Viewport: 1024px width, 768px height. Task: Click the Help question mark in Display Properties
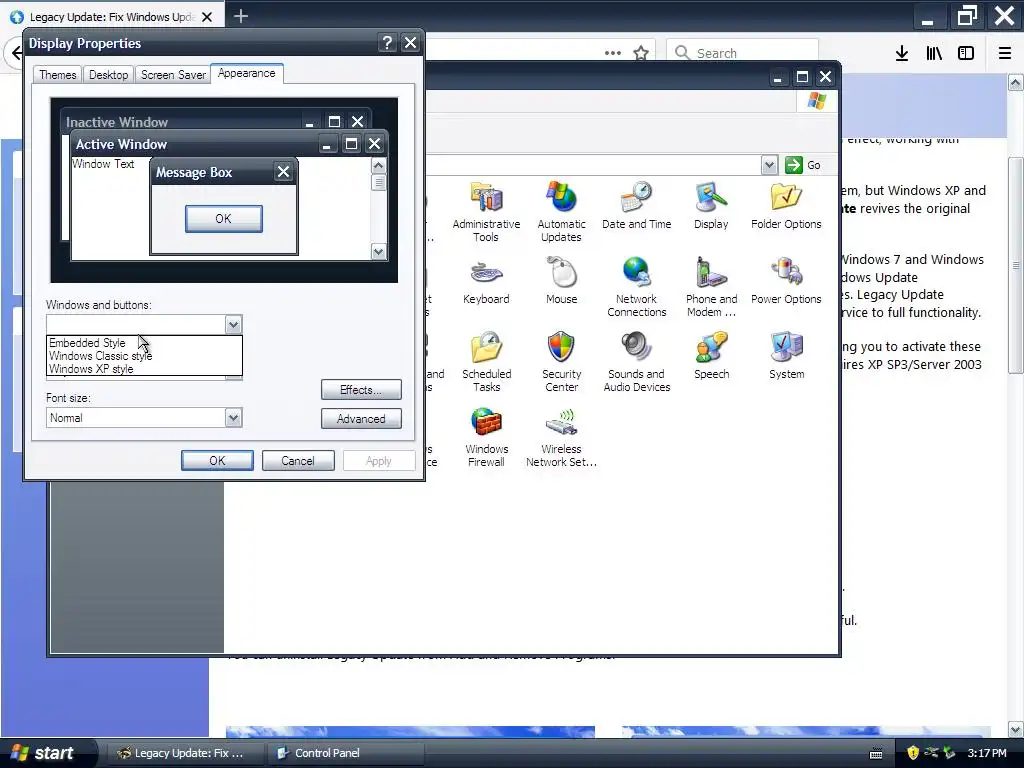tap(387, 43)
